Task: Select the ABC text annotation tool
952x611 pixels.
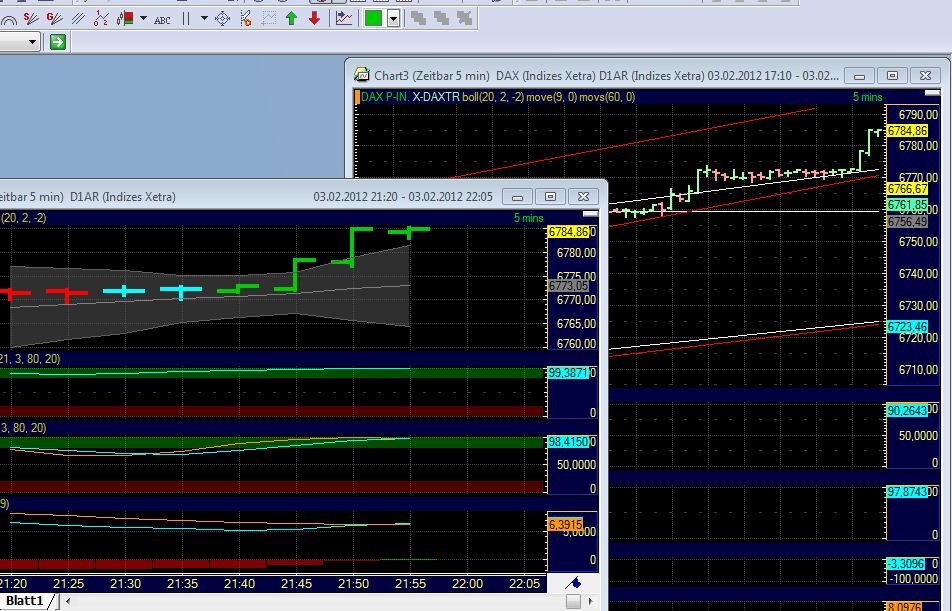Action: (x=160, y=18)
